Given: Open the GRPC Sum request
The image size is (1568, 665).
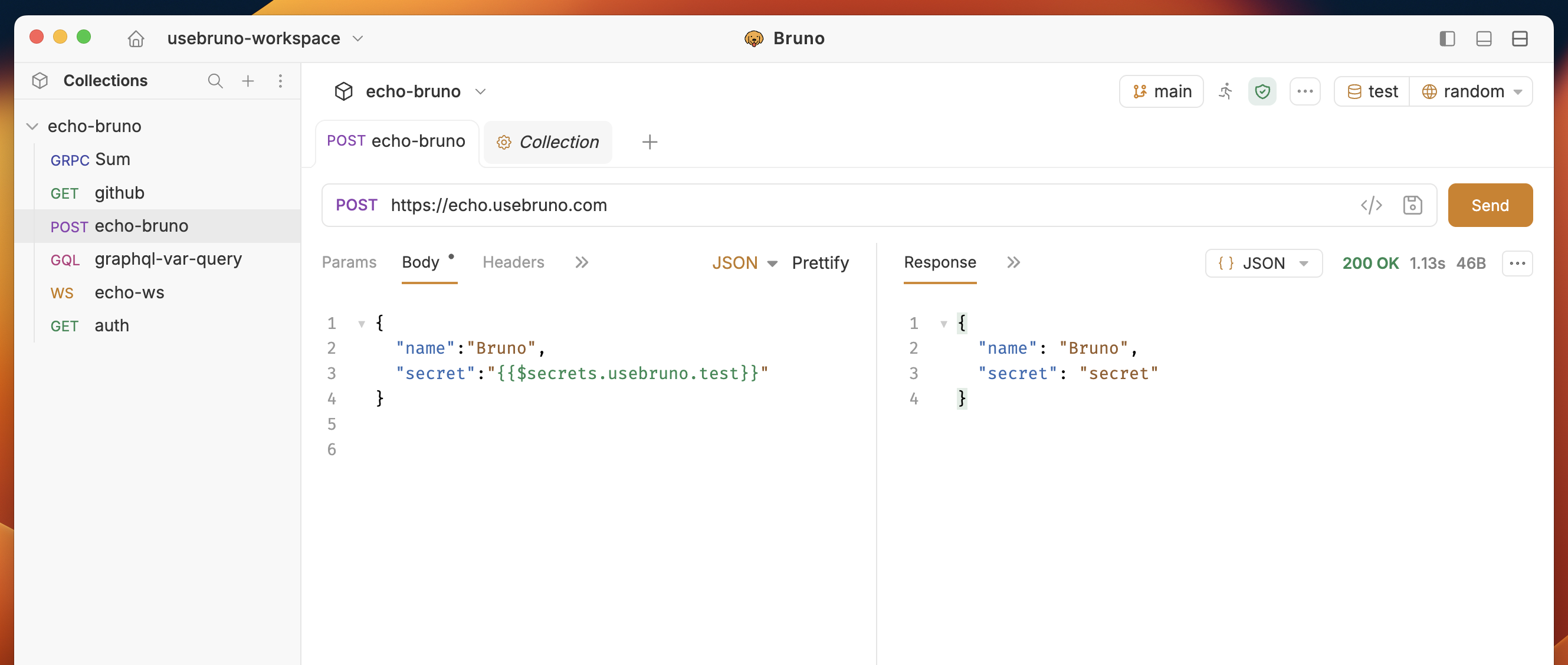Looking at the screenshot, I should [x=158, y=159].
